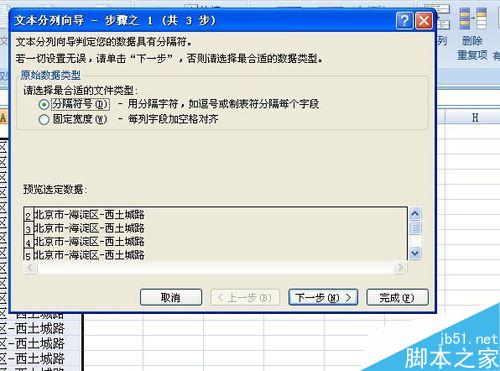The image size is (500, 371).
Task: Click the preview list's scroll up arrow
Action: (x=415, y=213)
